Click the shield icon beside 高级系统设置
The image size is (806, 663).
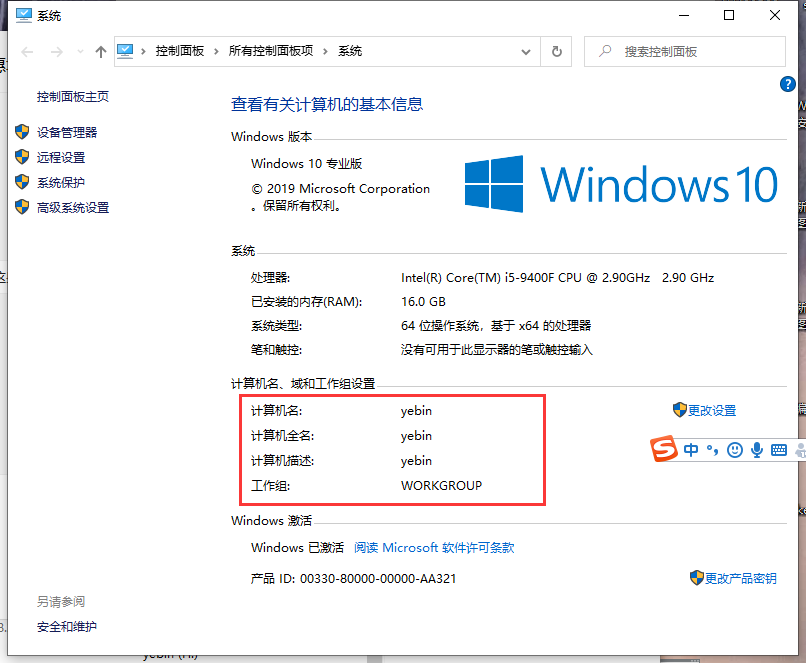point(22,207)
